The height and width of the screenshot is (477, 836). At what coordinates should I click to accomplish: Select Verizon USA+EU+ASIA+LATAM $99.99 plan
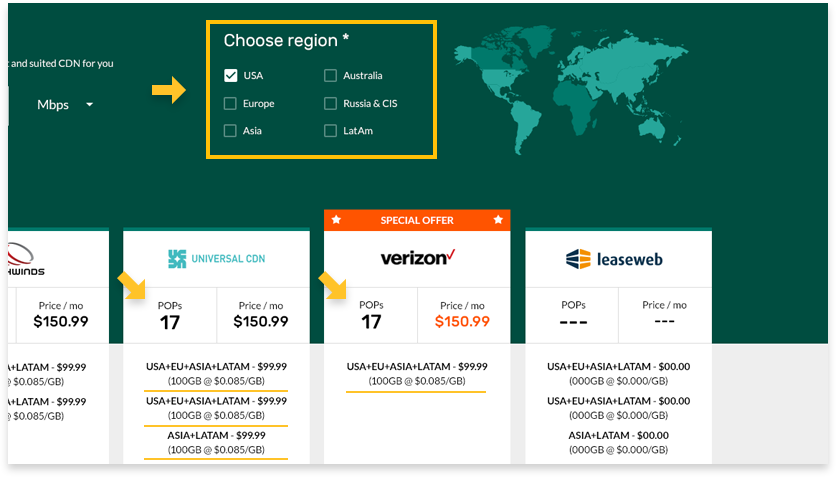(x=416, y=374)
